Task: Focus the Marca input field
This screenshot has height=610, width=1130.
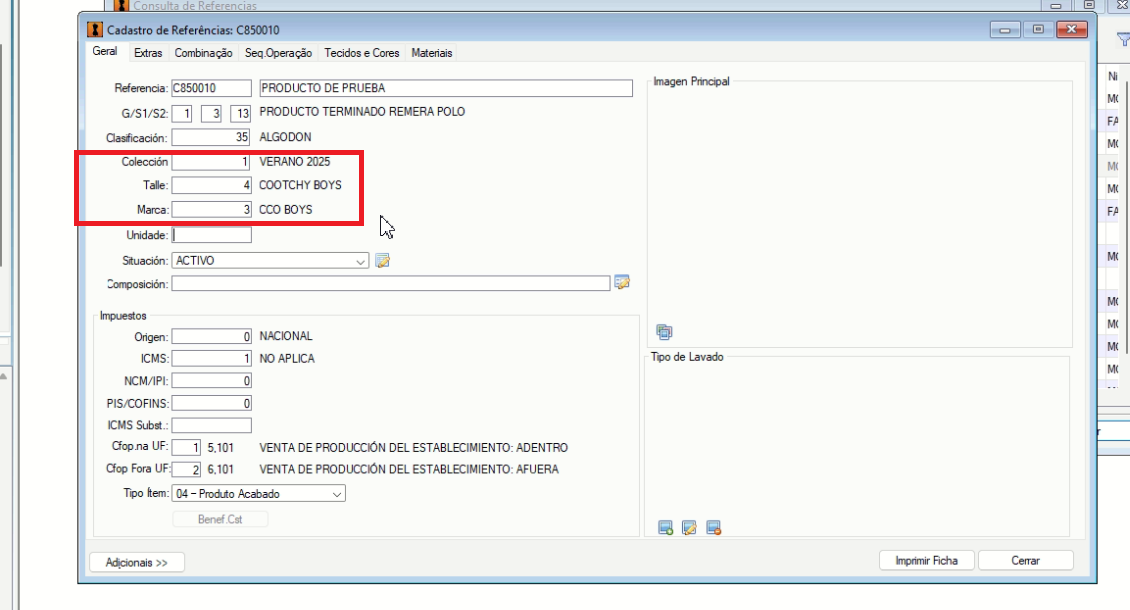Action: tap(211, 210)
